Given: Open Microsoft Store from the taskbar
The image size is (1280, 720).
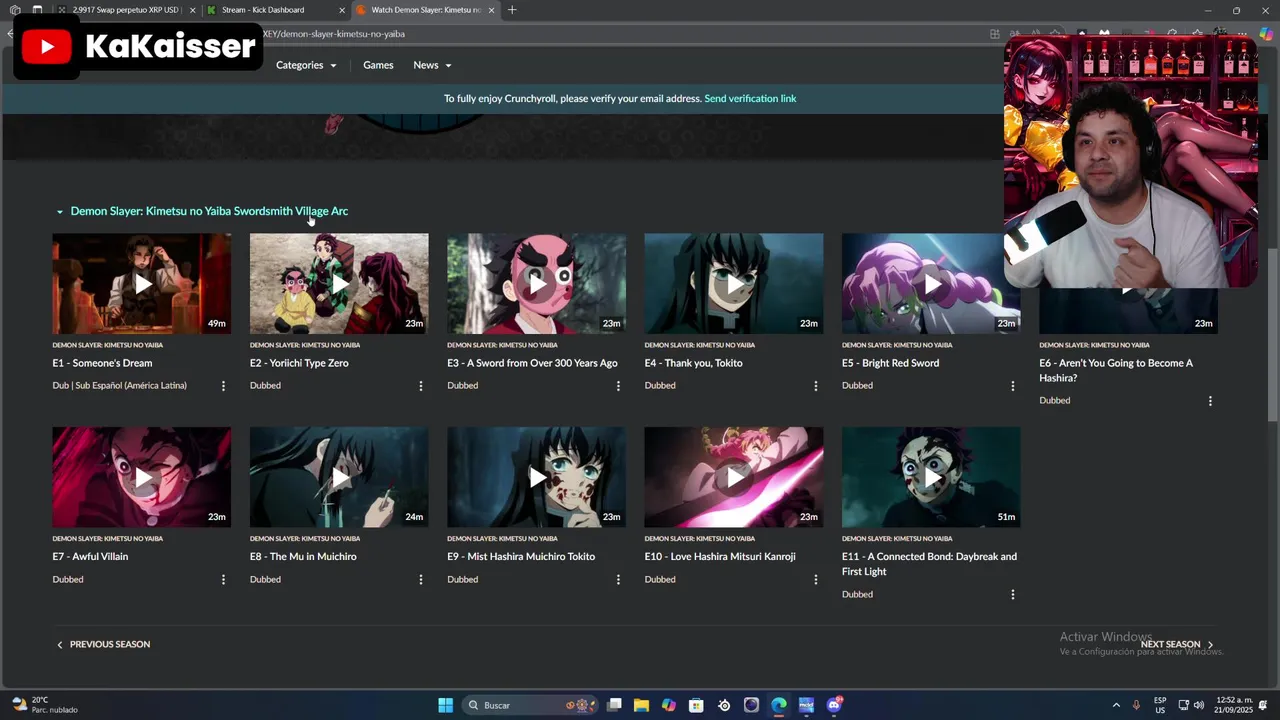Looking at the screenshot, I should [x=696, y=705].
